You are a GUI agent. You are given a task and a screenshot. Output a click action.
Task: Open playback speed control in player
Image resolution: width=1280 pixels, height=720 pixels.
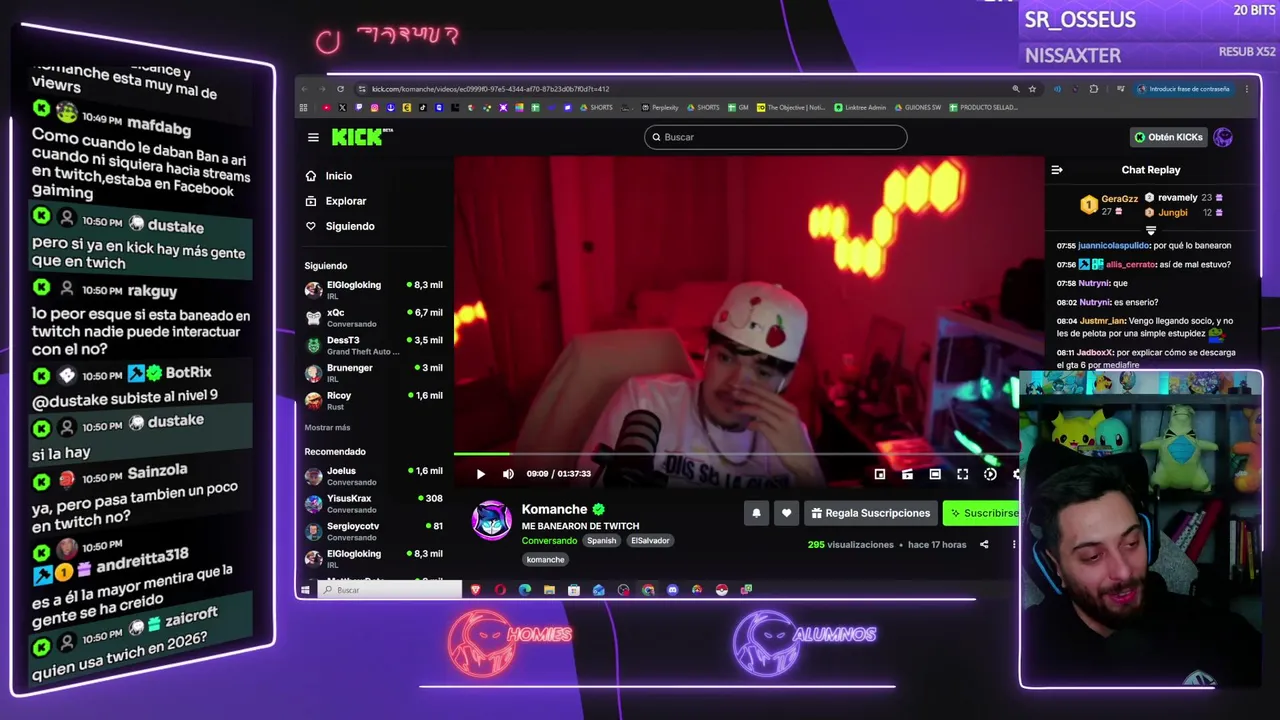[990, 474]
